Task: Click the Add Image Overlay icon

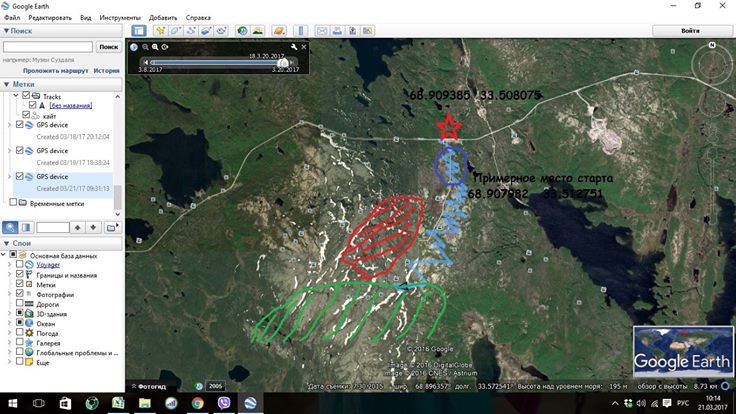Action: point(206,31)
